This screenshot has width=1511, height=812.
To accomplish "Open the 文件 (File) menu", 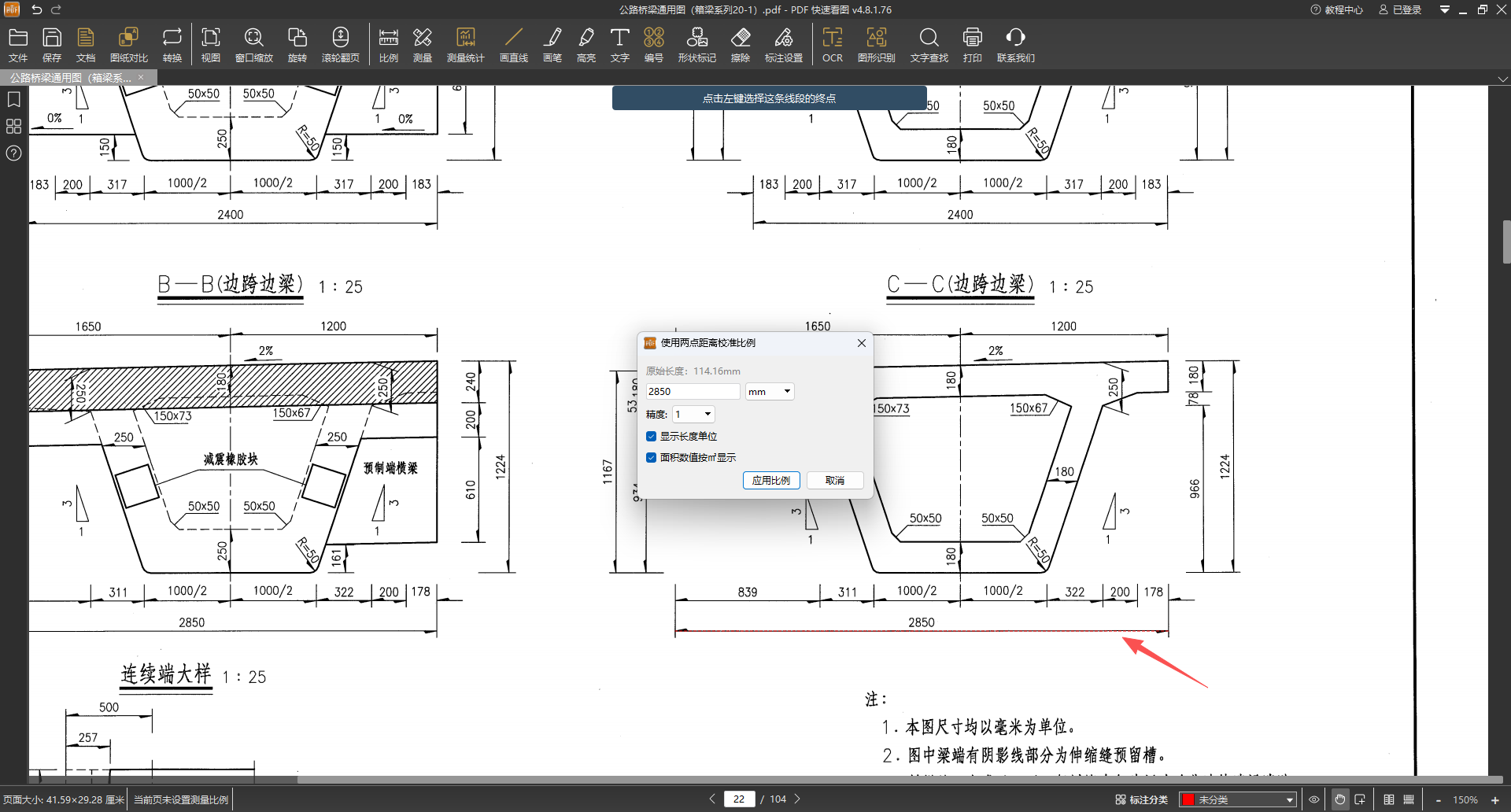I will pos(17,44).
